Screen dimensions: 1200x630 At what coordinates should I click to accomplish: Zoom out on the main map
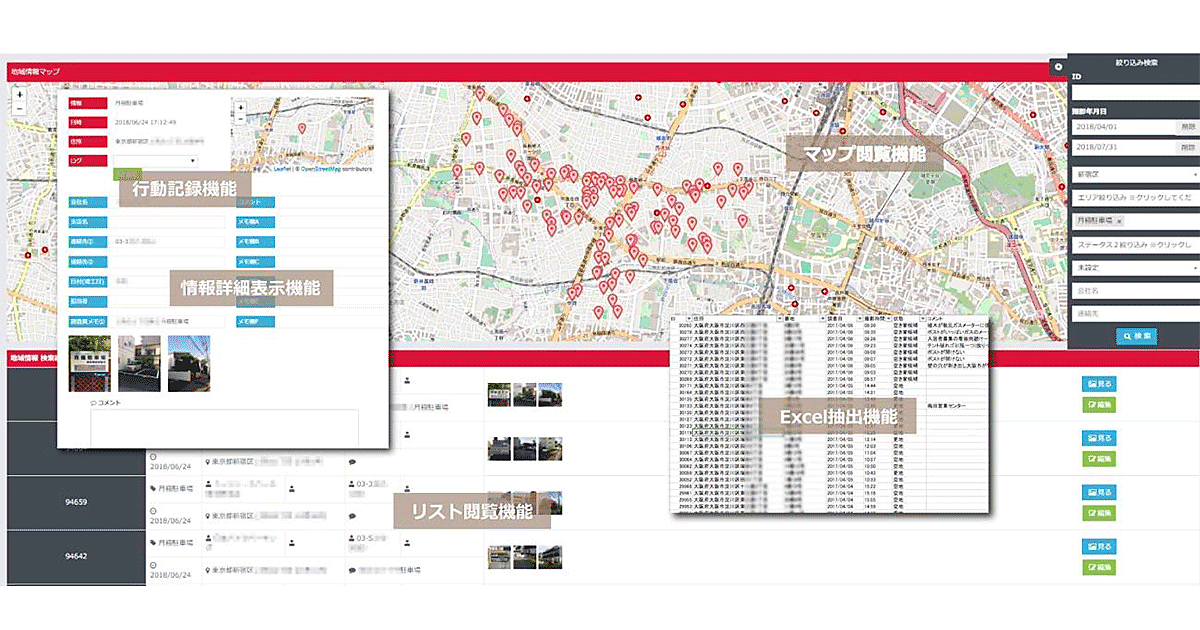click(x=19, y=108)
